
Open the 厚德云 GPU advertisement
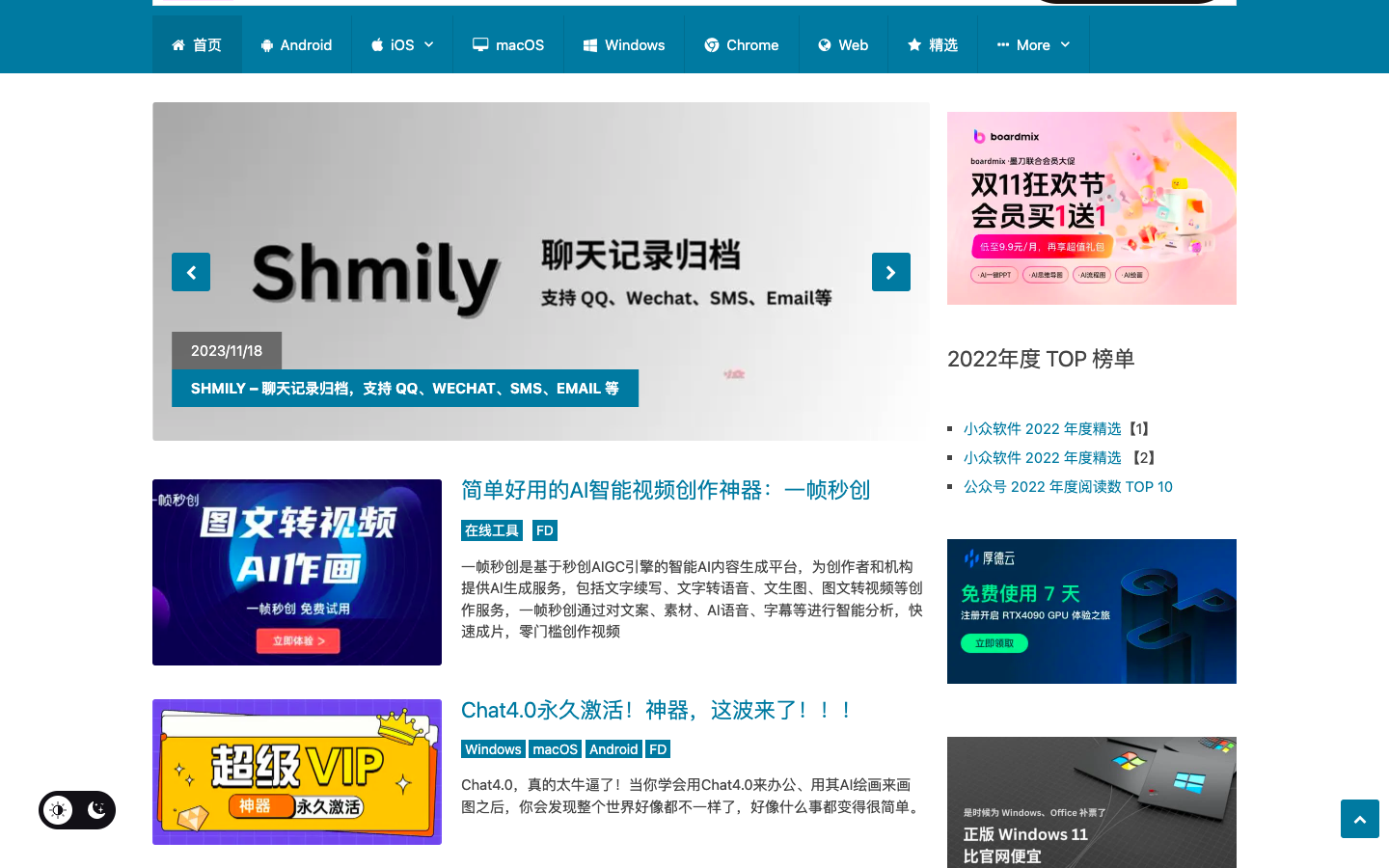1092,611
